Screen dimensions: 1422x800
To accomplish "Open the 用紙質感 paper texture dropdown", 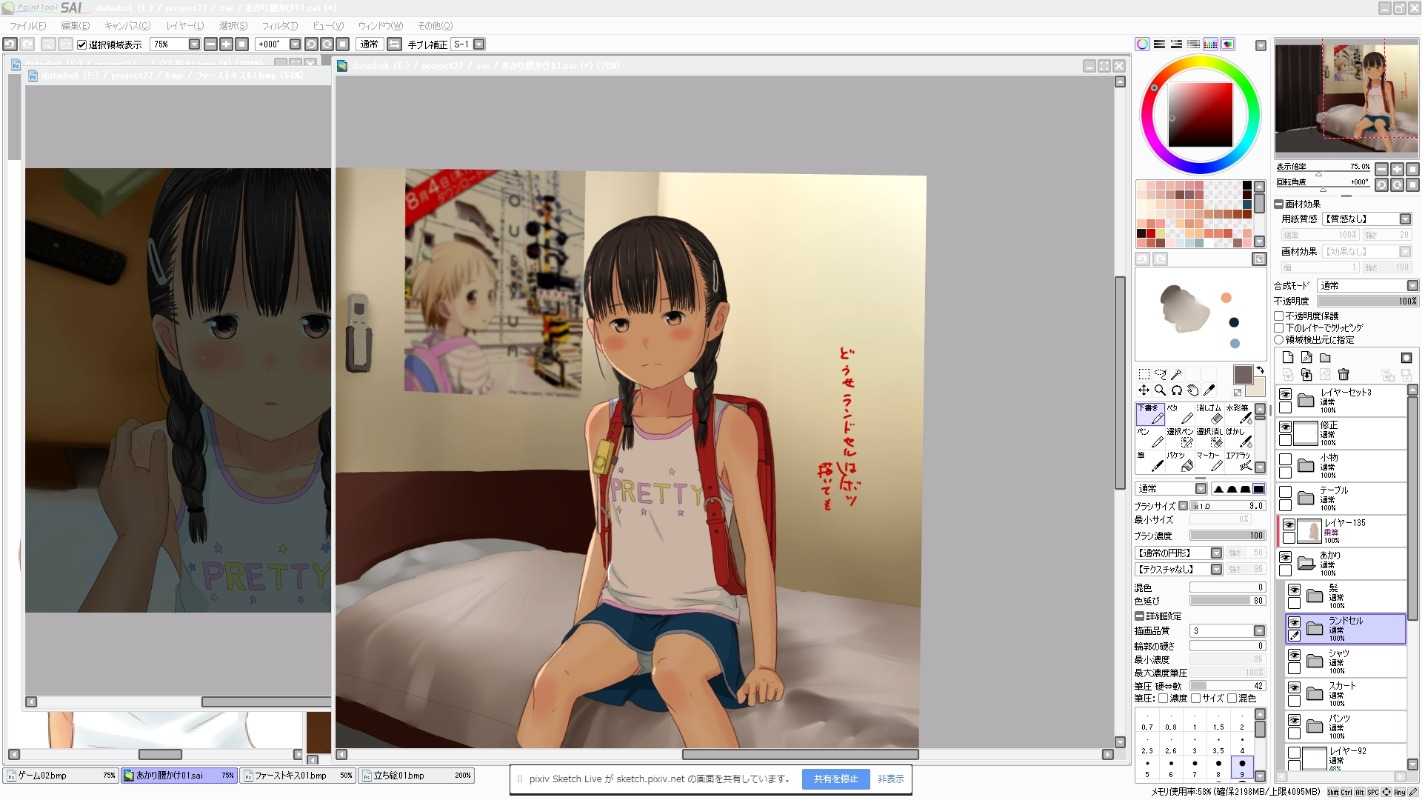I will click(x=1366, y=219).
